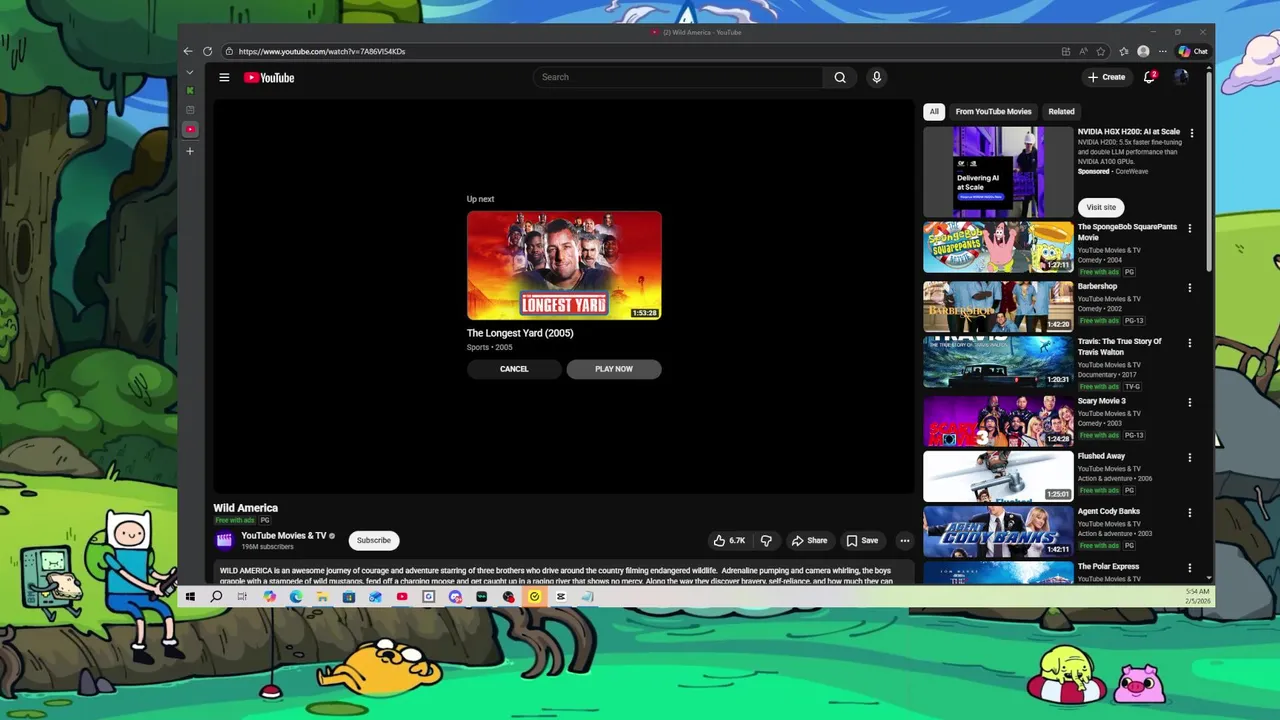
Task: Open browser settings and more menu
Action: (1162, 51)
